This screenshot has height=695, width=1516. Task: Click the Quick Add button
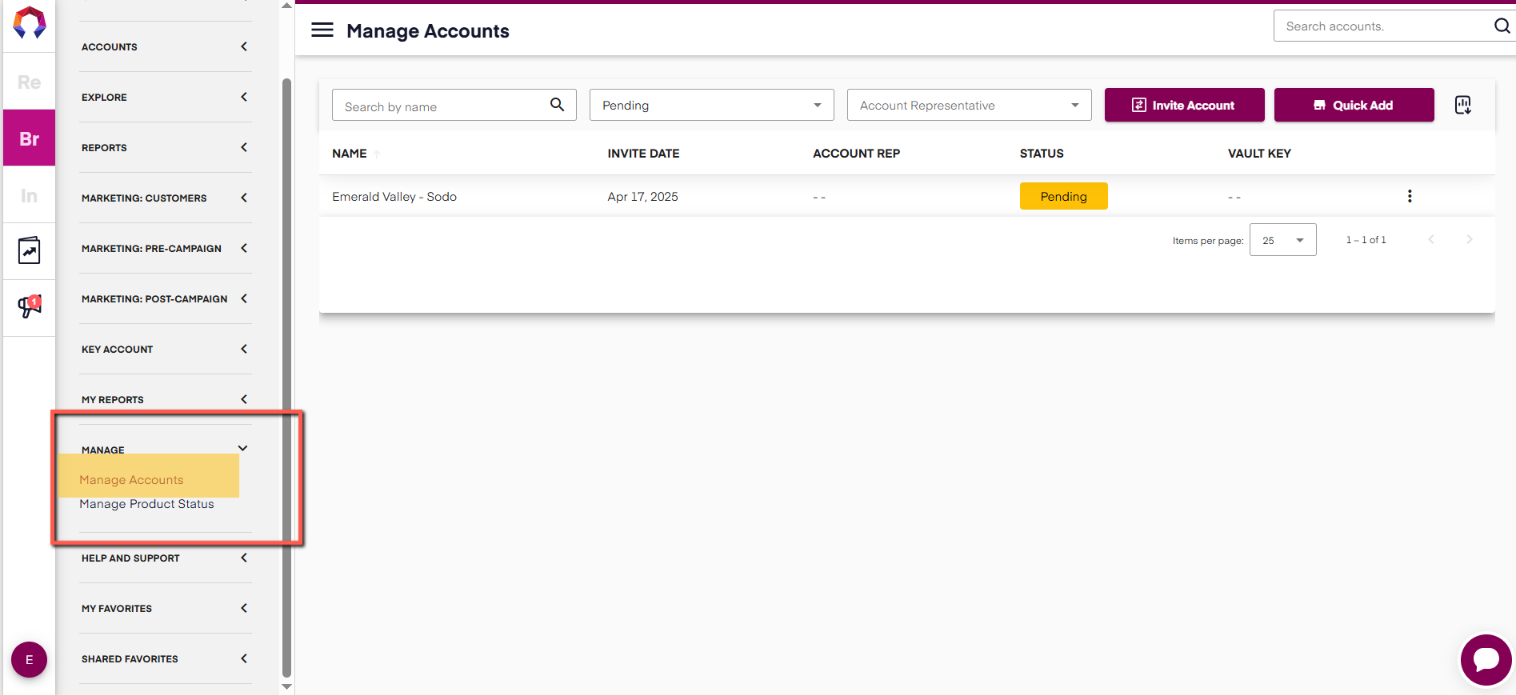coord(1353,105)
